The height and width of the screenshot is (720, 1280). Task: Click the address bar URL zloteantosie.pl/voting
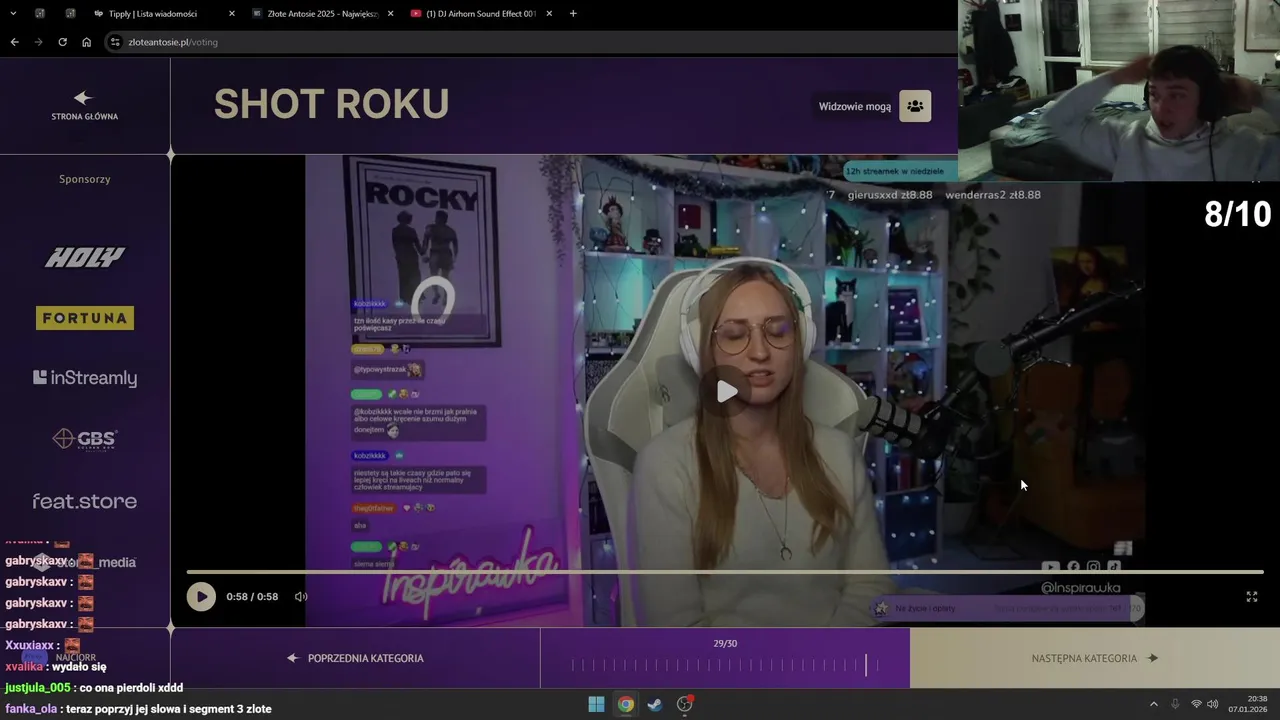(173, 42)
